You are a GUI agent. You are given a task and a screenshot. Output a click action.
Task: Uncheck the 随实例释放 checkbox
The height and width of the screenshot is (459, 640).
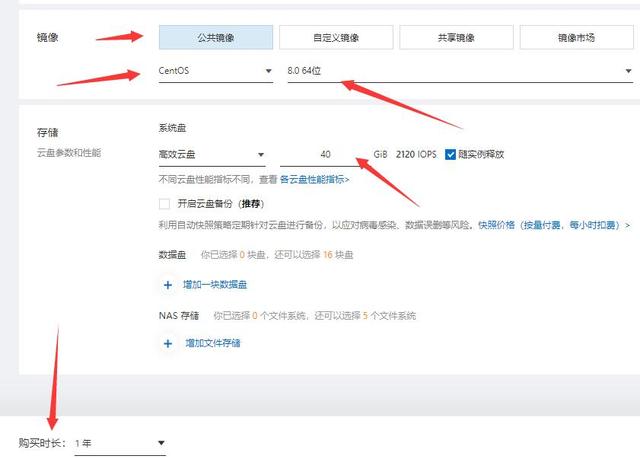click(450, 155)
